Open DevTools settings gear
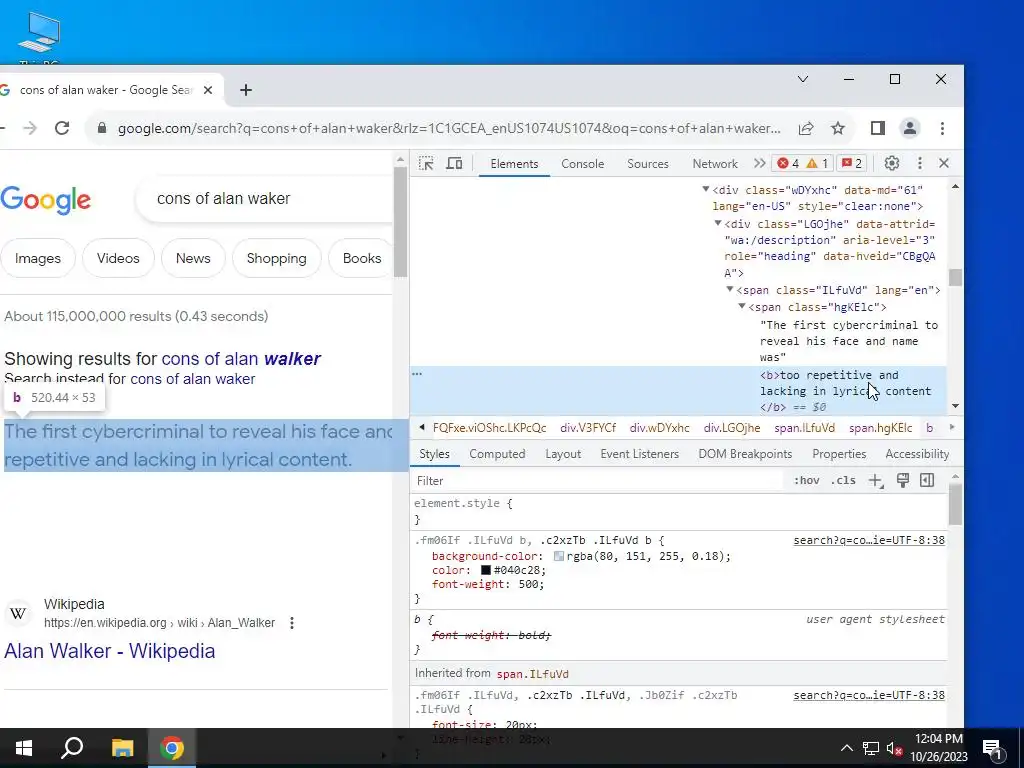The width and height of the screenshot is (1024, 768). [891, 163]
